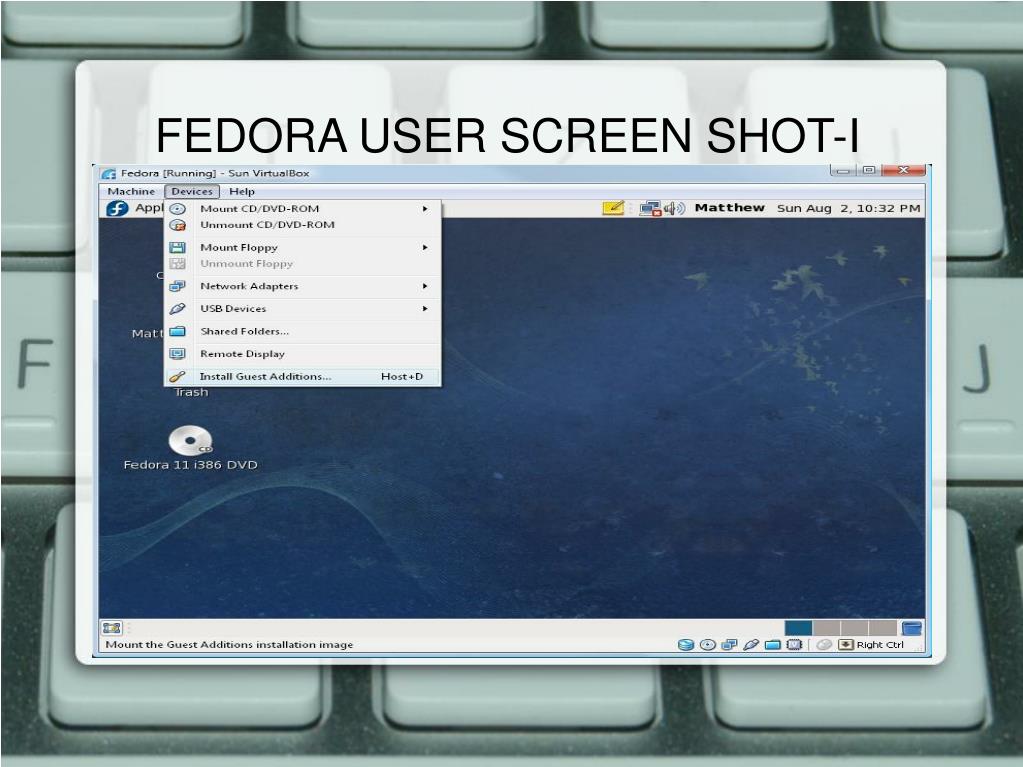The width and height of the screenshot is (1023, 767).
Task: Open the Matthew user menu
Action: pos(729,207)
